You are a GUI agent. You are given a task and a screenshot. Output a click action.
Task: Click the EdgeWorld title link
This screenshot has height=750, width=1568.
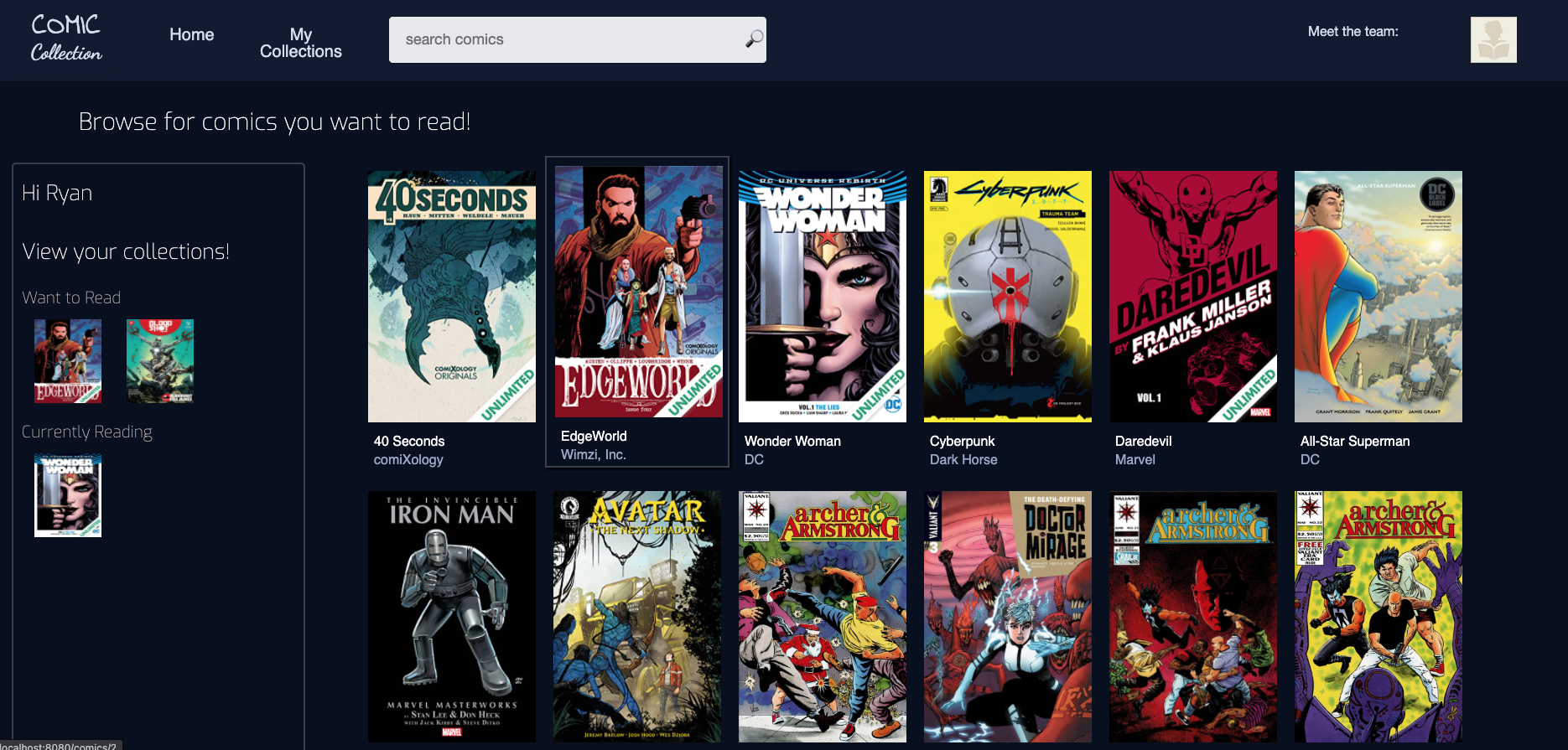594,437
